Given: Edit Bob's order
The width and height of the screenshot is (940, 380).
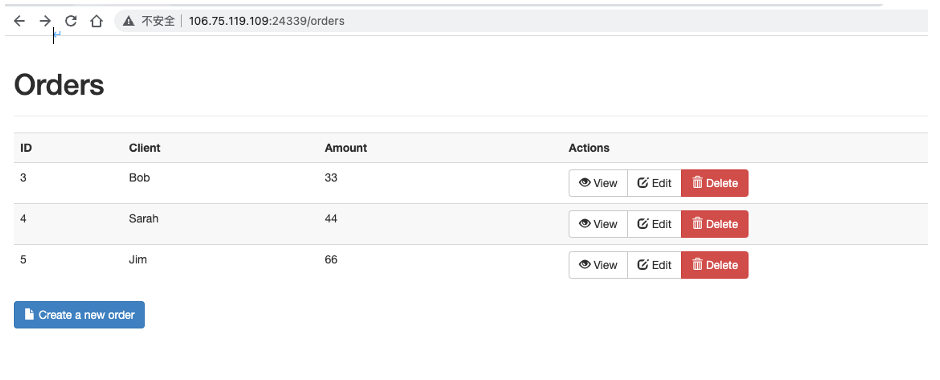Looking at the screenshot, I should [655, 183].
